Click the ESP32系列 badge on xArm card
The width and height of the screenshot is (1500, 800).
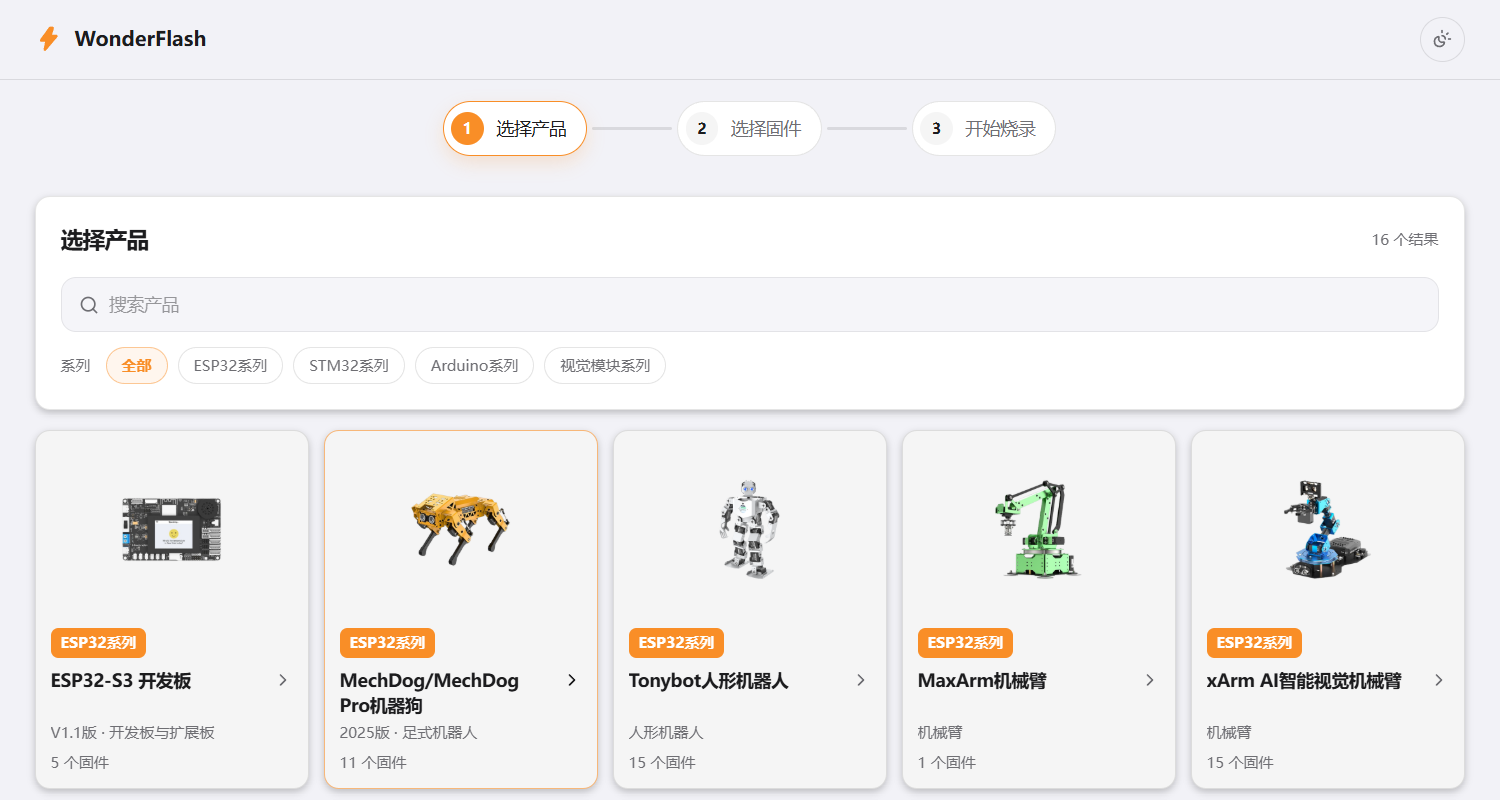pos(1254,643)
